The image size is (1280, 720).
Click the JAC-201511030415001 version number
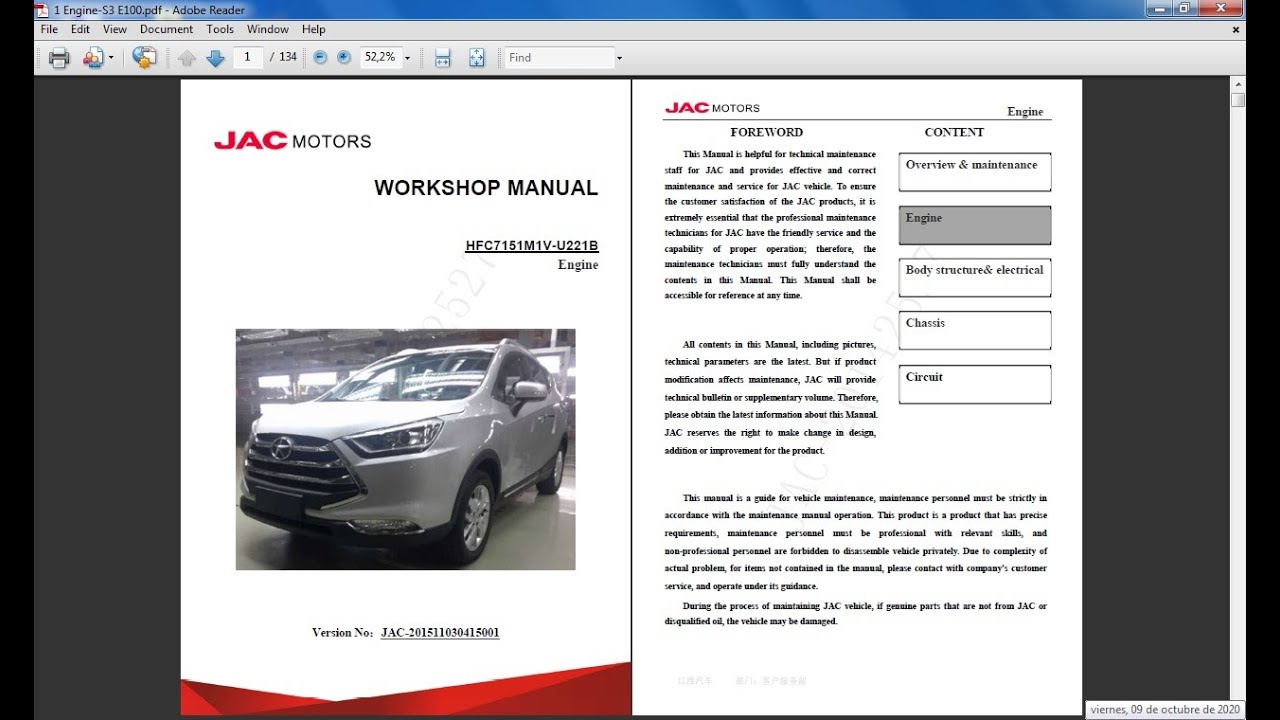pos(440,633)
